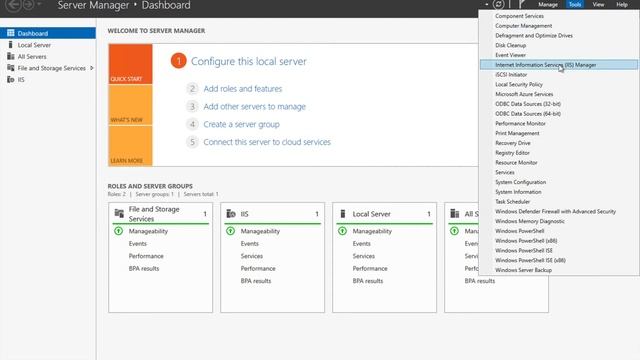Image resolution: width=640 pixels, height=360 pixels.
Task: Open the View menu
Action: 598,4
